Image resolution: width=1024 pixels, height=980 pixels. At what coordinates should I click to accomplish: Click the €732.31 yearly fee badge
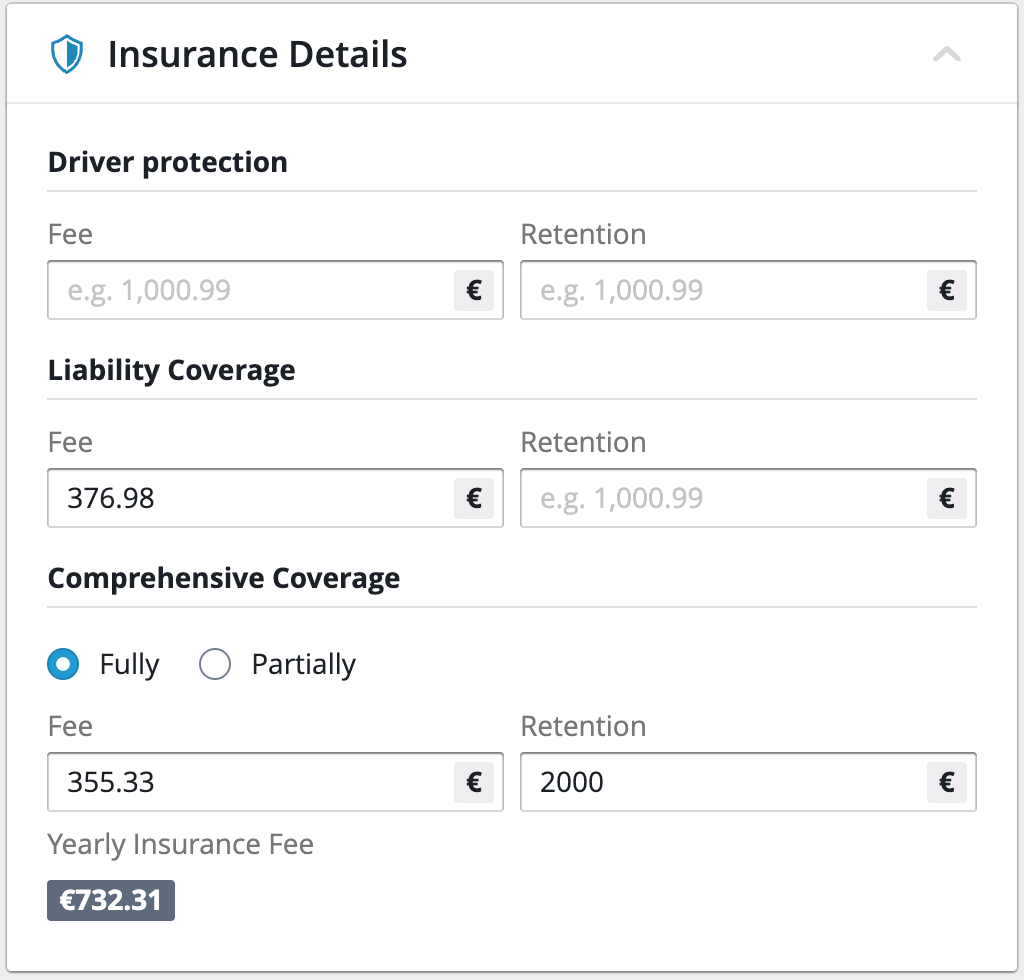click(x=111, y=900)
